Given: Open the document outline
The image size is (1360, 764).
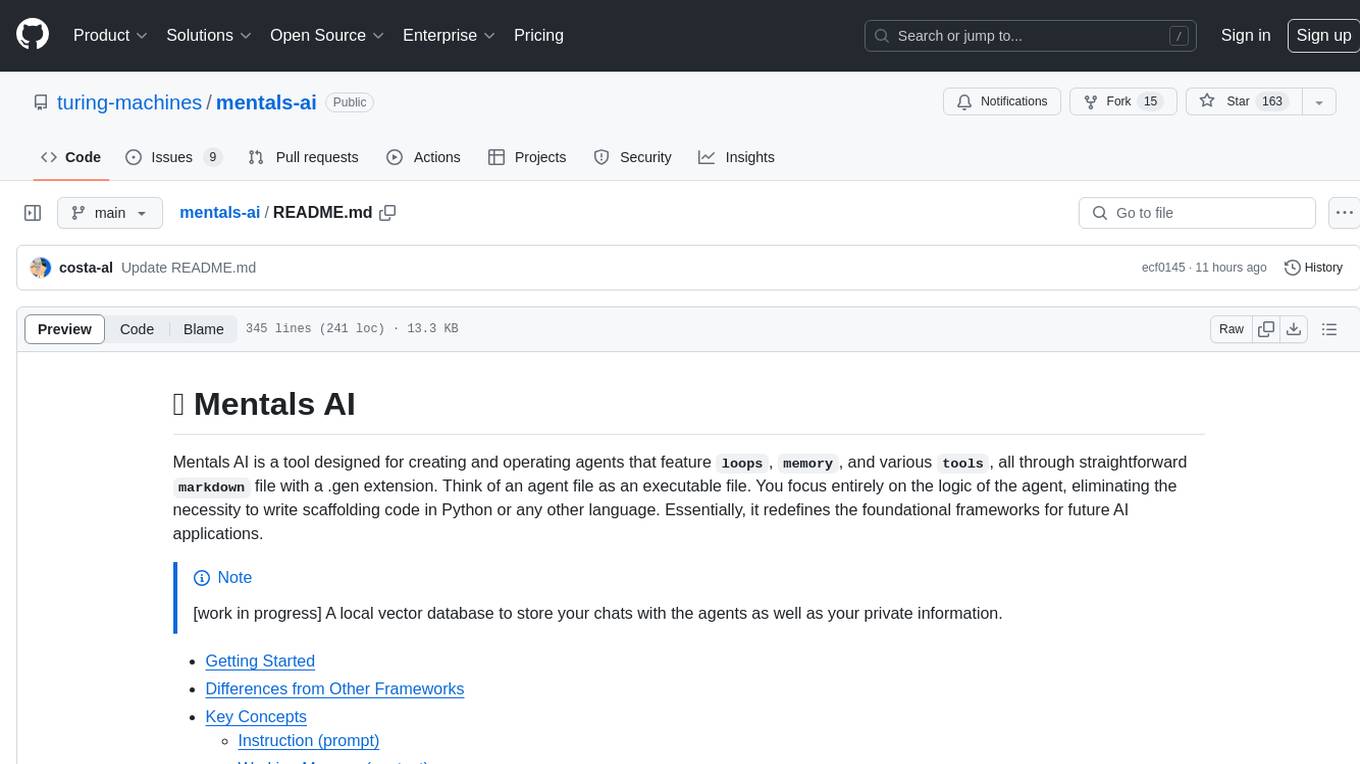Looking at the screenshot, I should point(1329,329).
